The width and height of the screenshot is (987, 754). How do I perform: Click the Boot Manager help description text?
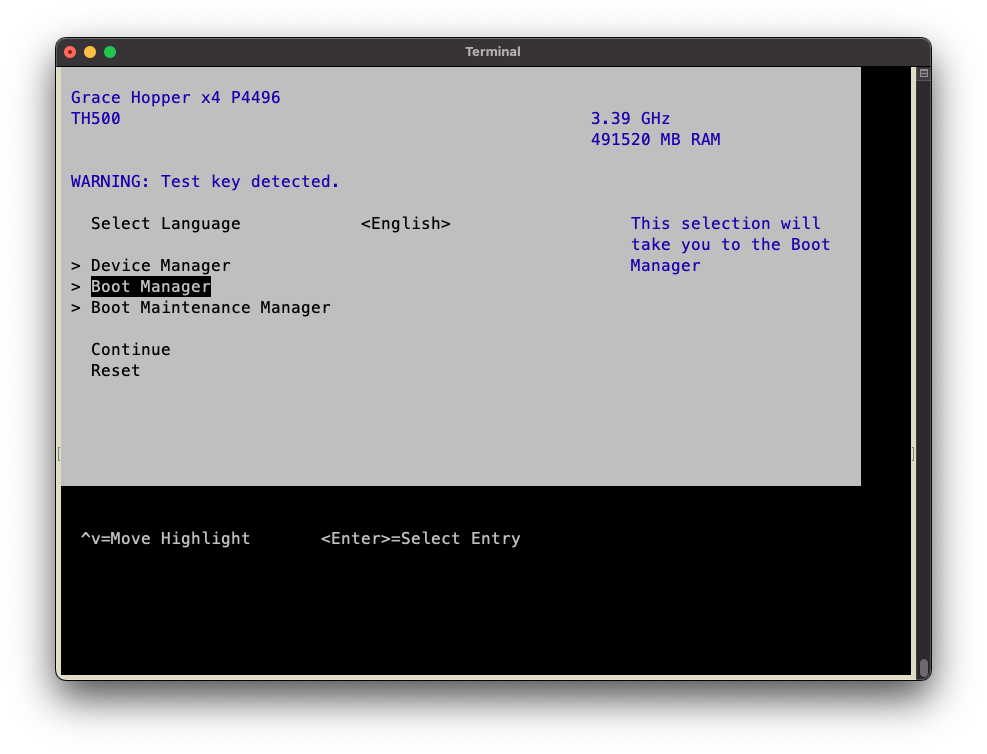(730, 245)
